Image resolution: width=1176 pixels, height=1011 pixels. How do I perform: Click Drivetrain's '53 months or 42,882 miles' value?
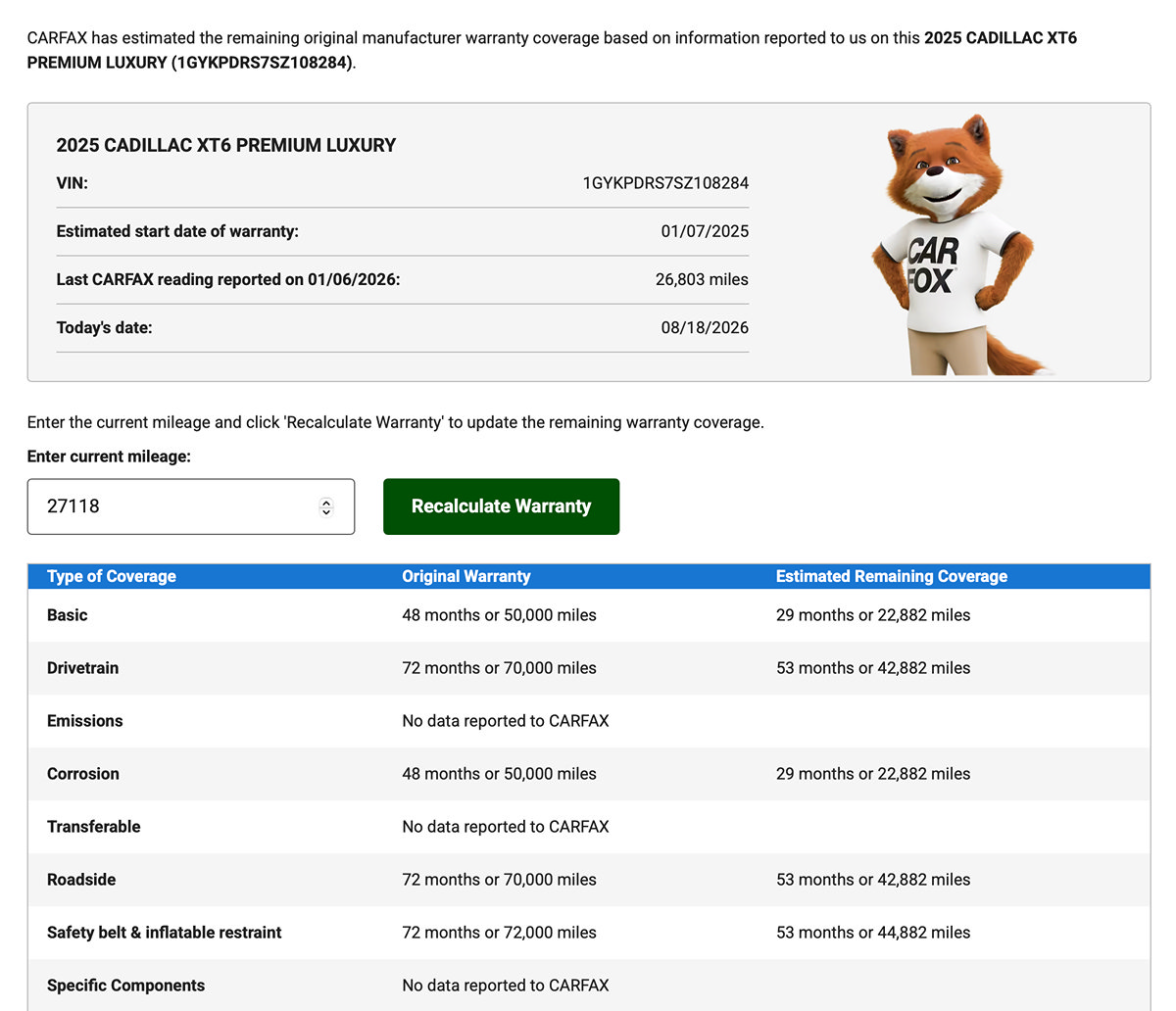[873, 668]
